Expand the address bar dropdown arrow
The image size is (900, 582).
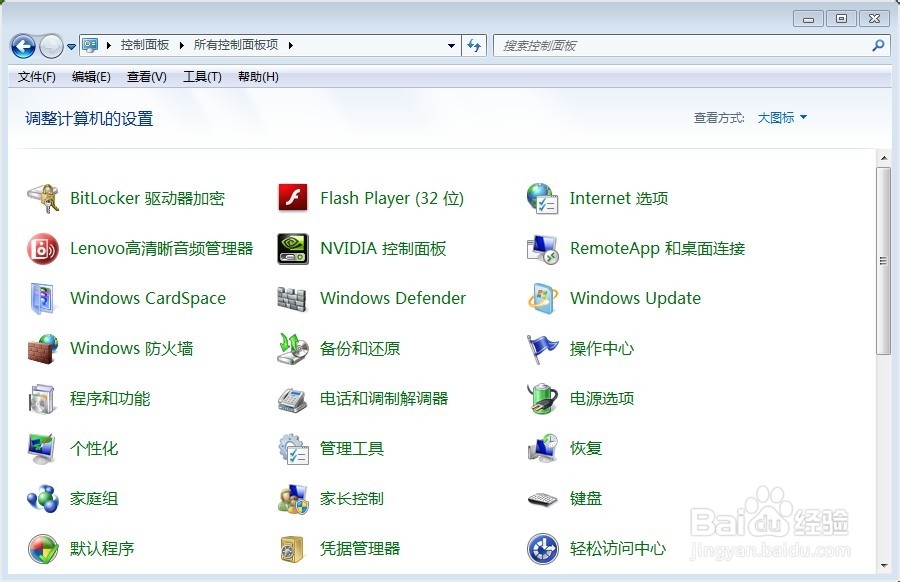pos(452,45)
